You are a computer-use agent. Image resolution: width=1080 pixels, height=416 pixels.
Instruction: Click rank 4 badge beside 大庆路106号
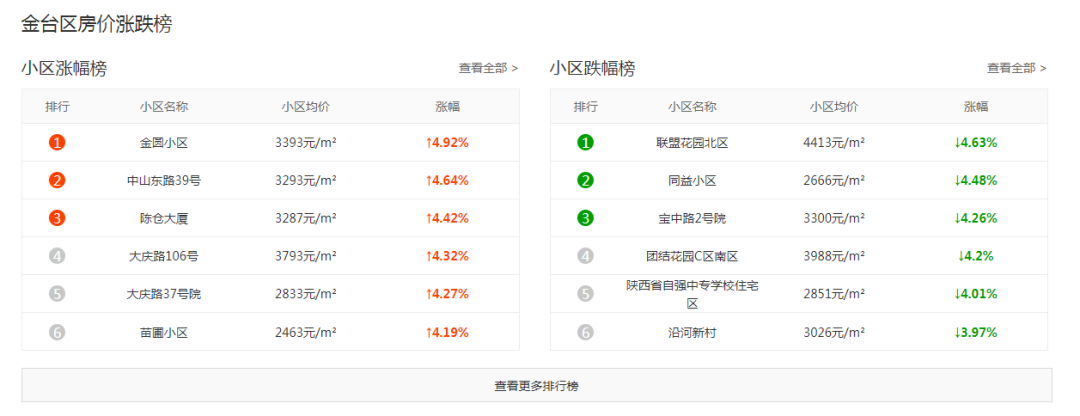(x=57, y=256)
